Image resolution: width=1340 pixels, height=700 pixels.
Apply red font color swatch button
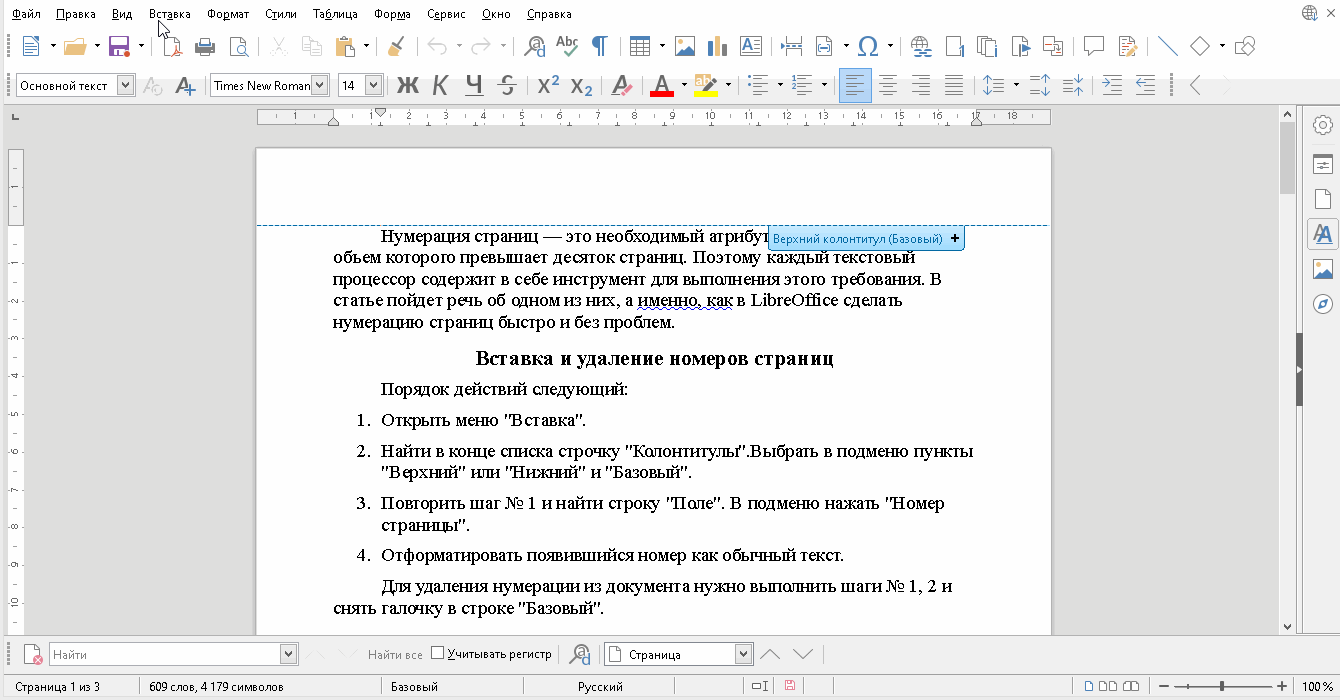[x=661, y=86]
